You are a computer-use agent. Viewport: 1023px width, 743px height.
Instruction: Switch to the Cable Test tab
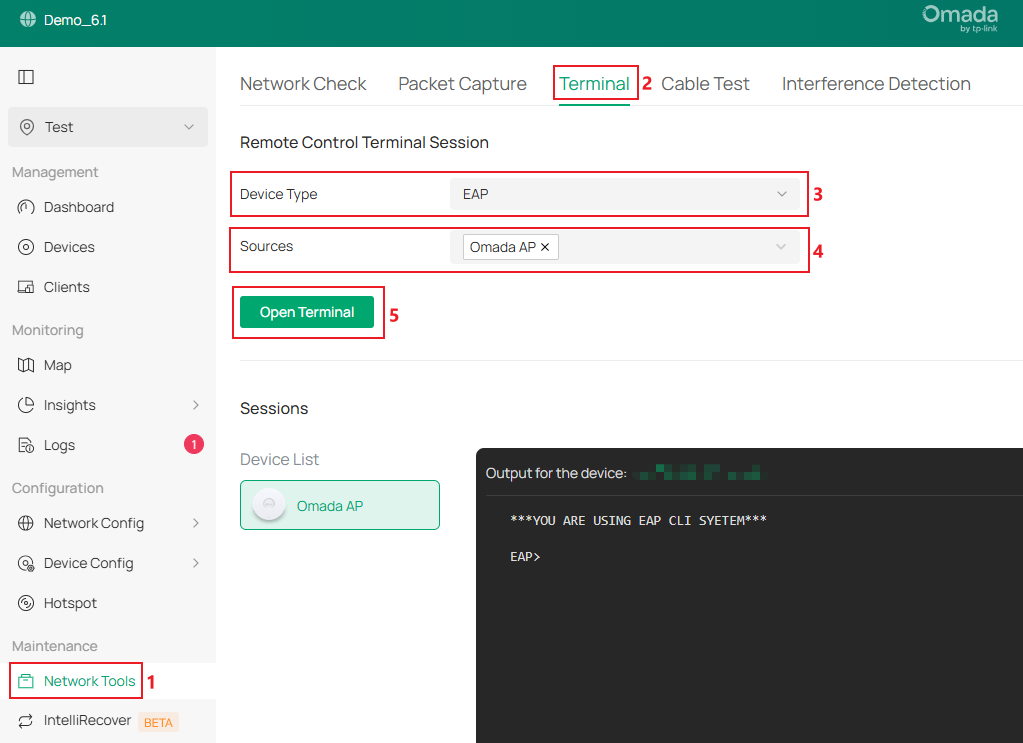click(x=704, y=84)
